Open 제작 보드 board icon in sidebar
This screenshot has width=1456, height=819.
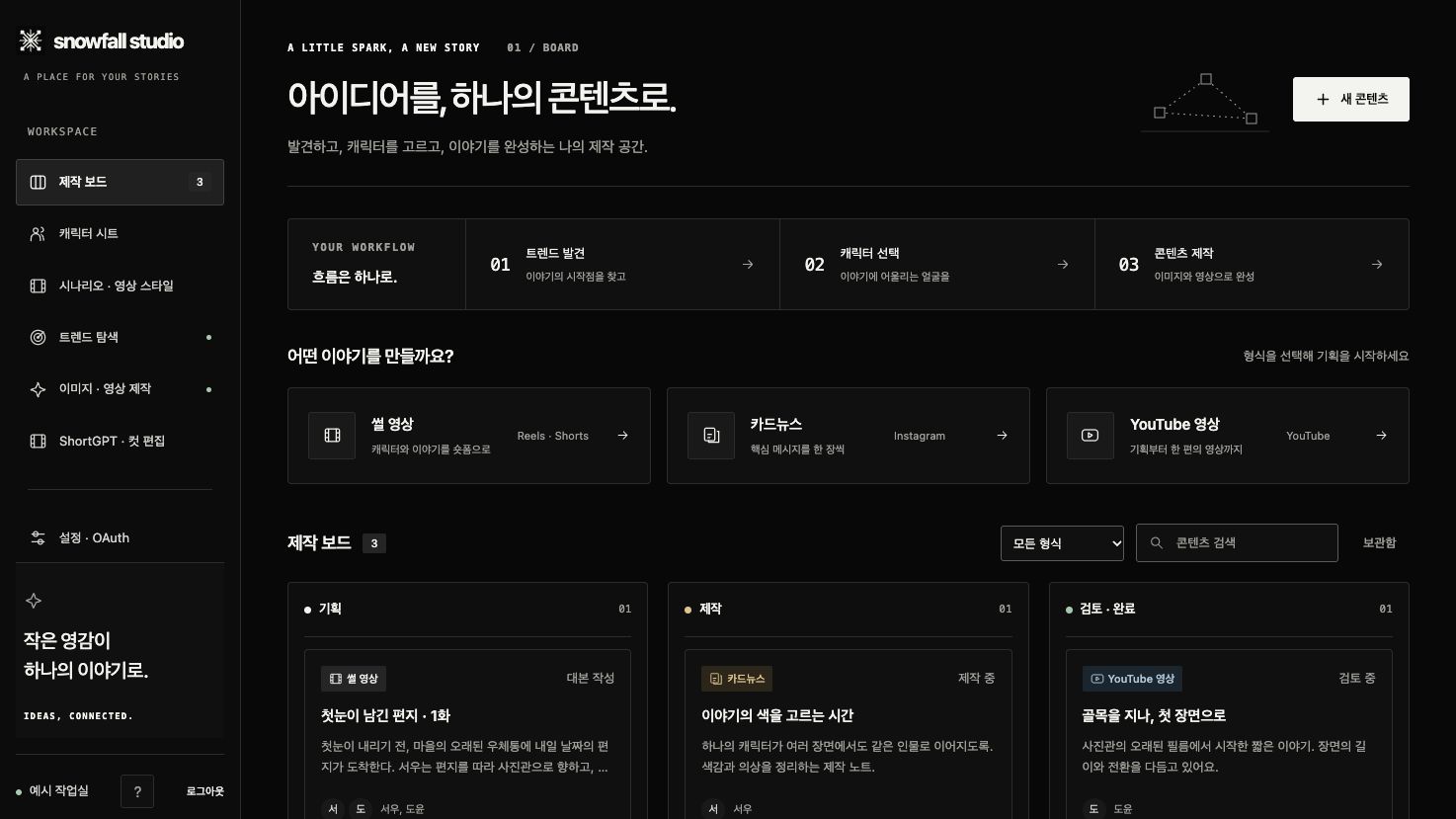(39, 182)
